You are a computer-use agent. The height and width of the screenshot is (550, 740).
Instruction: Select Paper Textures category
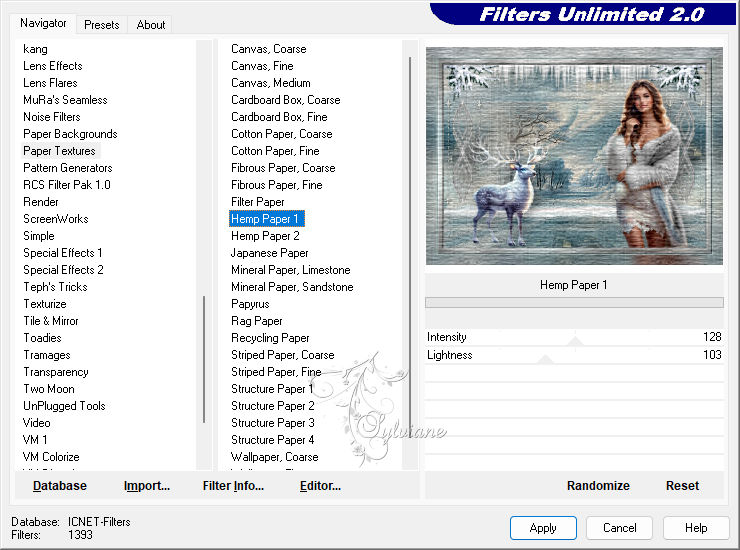click(x=59, y=151)
